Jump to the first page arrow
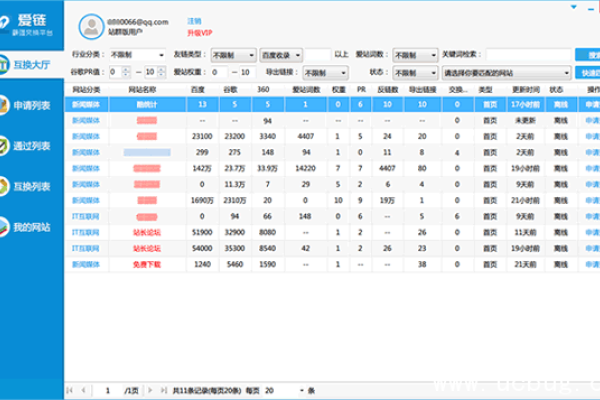600x400 pixels. pos(70,390)
